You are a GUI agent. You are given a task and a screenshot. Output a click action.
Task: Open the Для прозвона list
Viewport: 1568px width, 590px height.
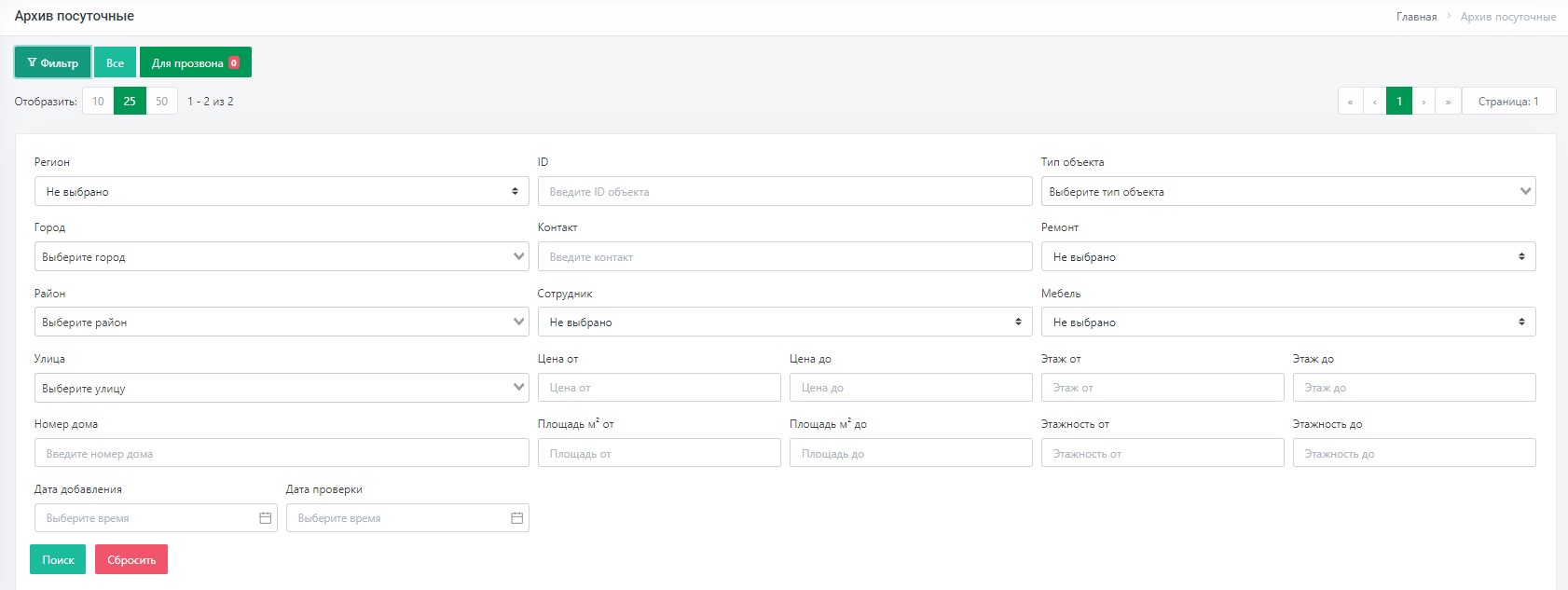click(196, 62)
